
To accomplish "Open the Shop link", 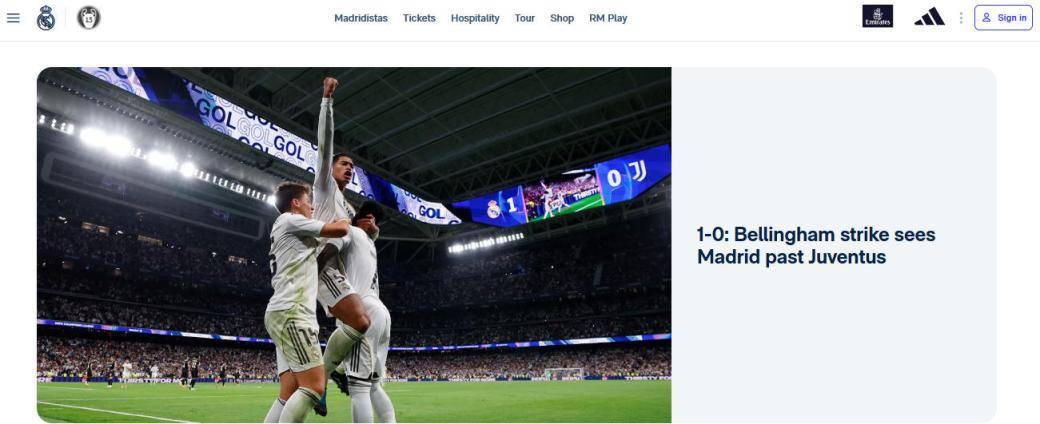I will pos(562,18).
